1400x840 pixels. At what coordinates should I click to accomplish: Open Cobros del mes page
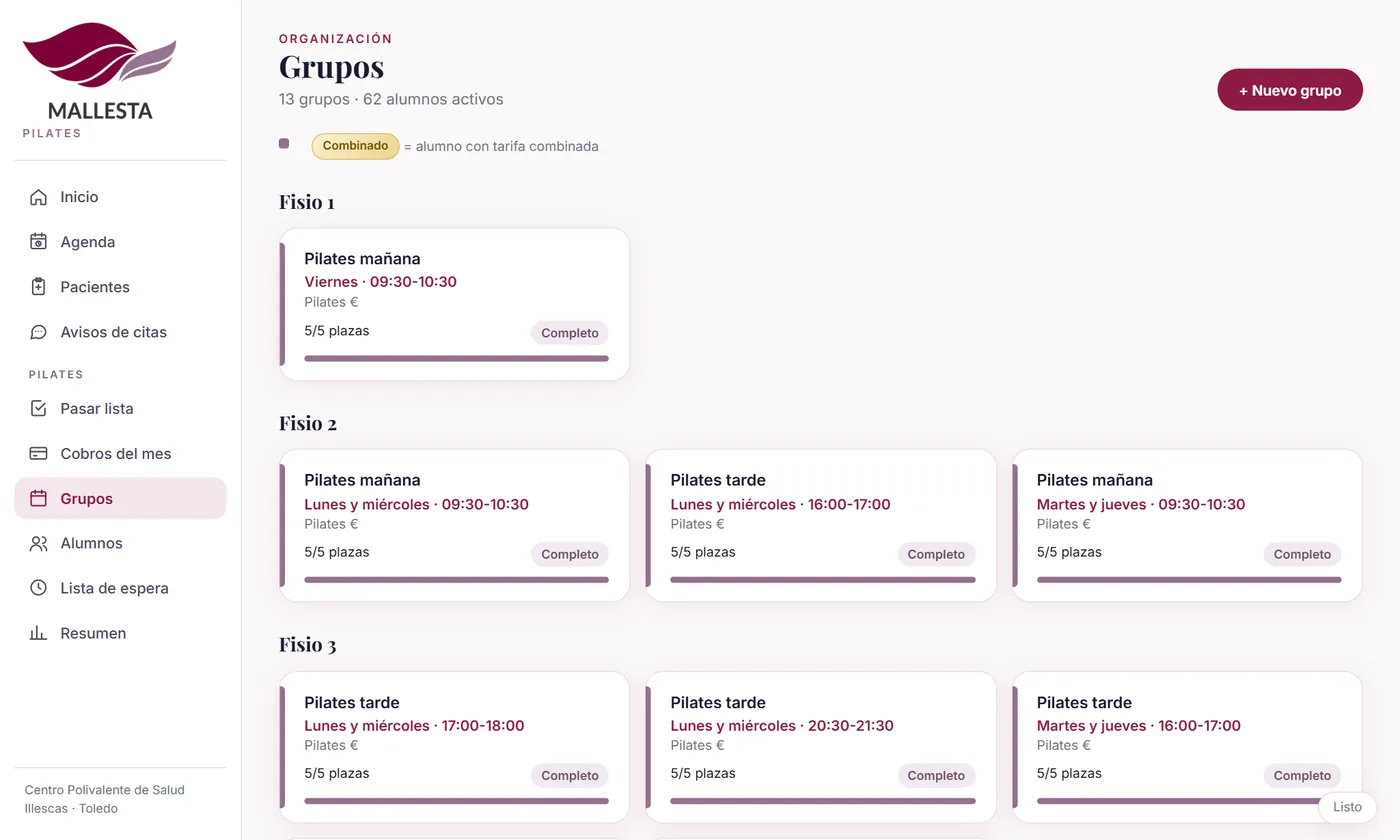click(x=120, y=453)
